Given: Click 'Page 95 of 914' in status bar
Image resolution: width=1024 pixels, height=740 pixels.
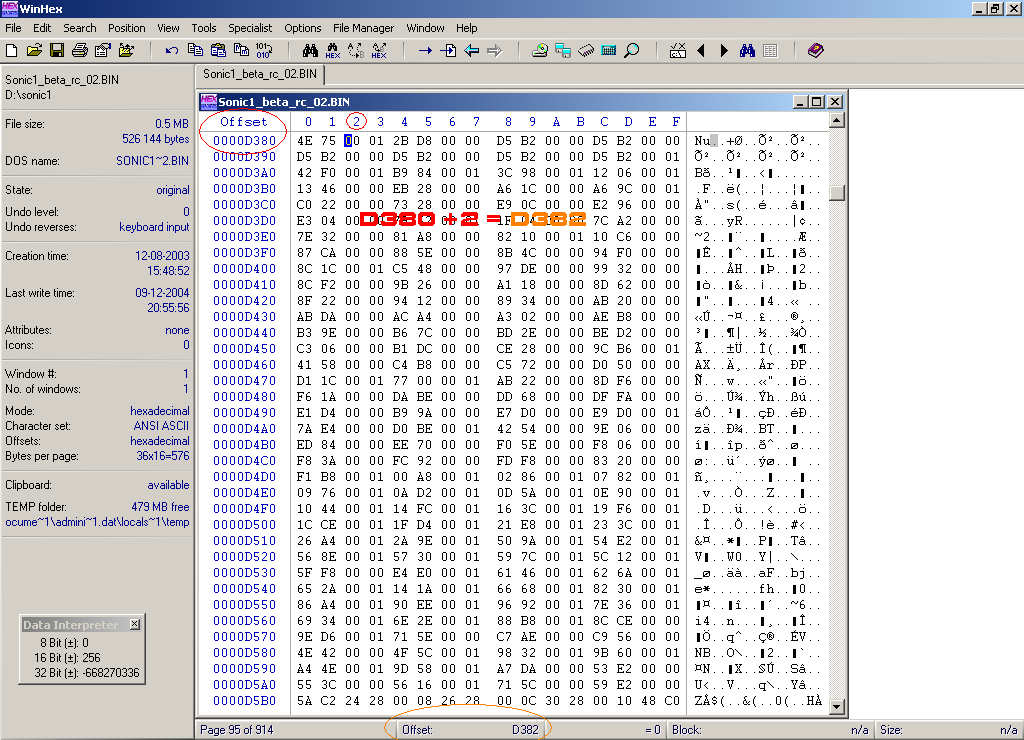Looking at the screenshot, I should pos(236,730).
